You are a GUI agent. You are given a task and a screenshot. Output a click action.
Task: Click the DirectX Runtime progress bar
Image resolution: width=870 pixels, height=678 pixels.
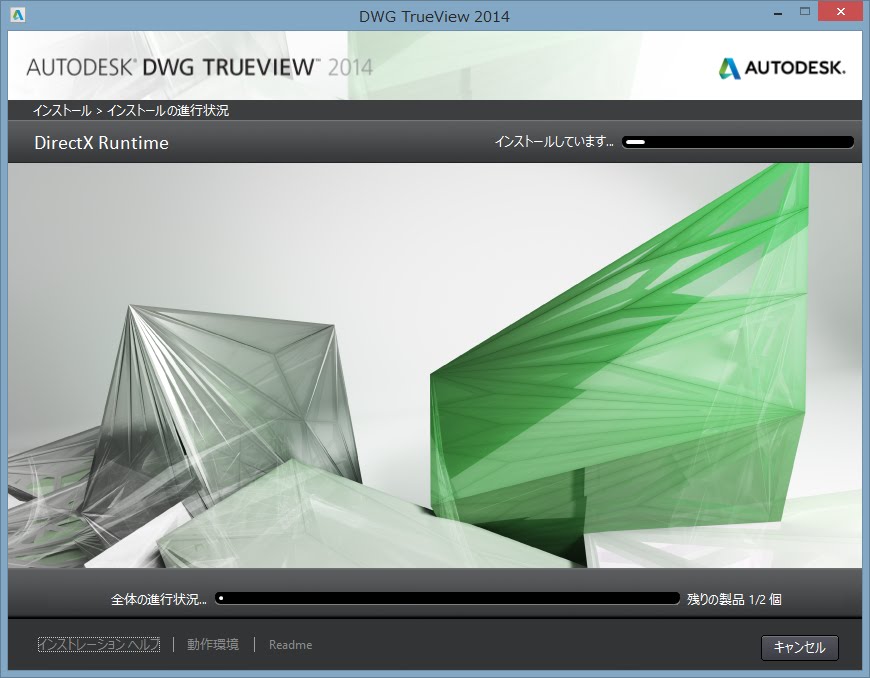(737, 142)
